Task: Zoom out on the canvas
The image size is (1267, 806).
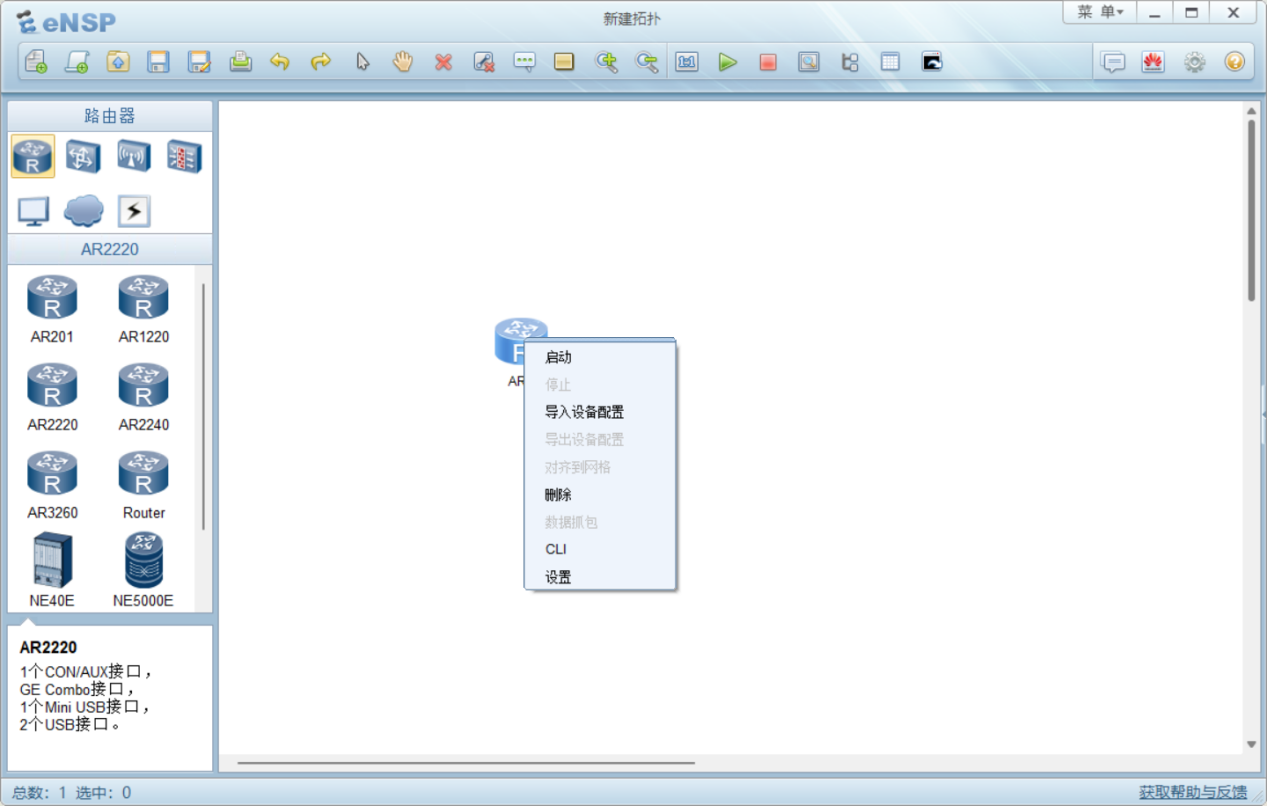Action: click(647, 62)
